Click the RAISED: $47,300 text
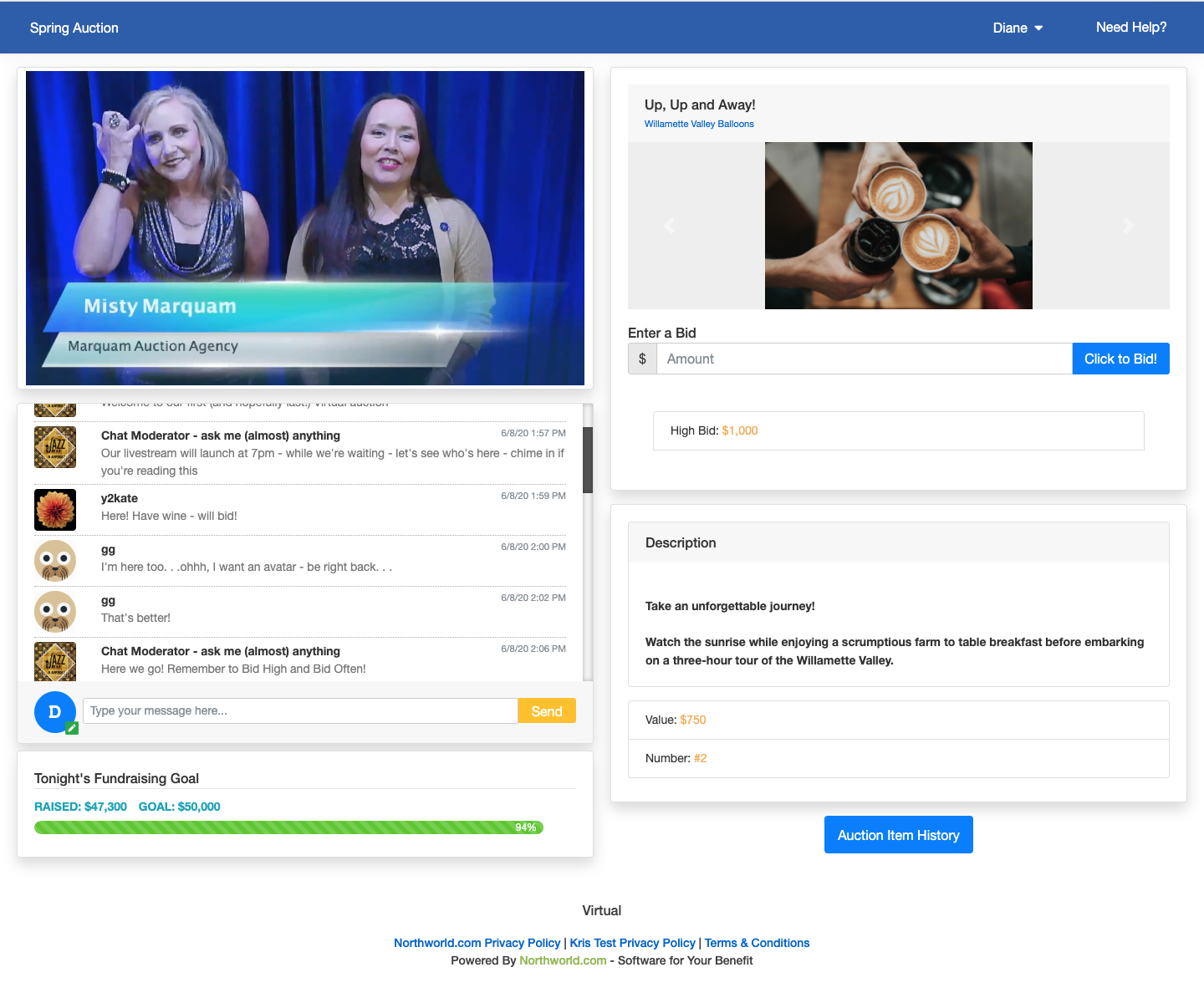The width and height of the screenshot is (1204, 1003). 80,807
